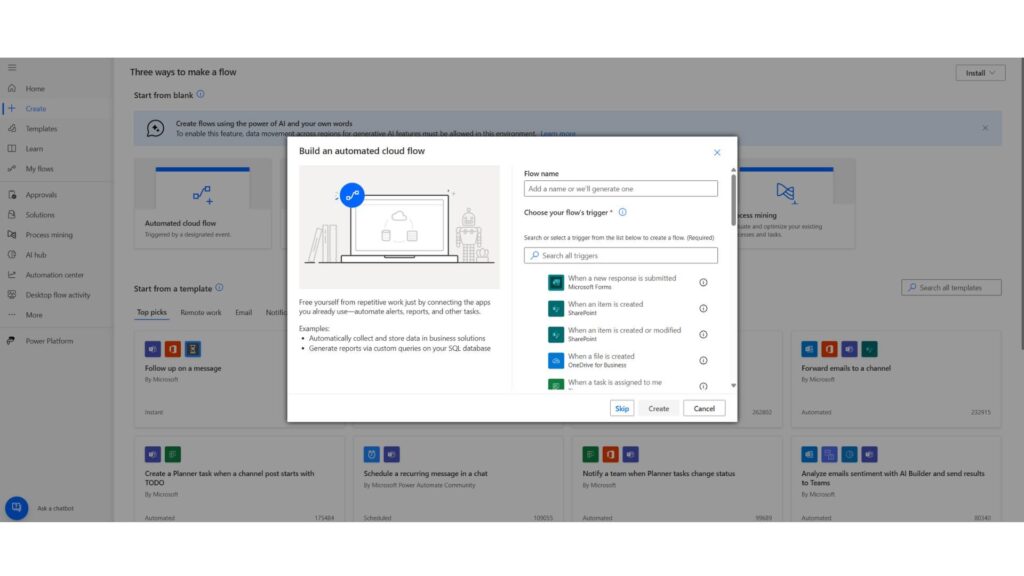Click the Search all templates field

pos(951,287)
